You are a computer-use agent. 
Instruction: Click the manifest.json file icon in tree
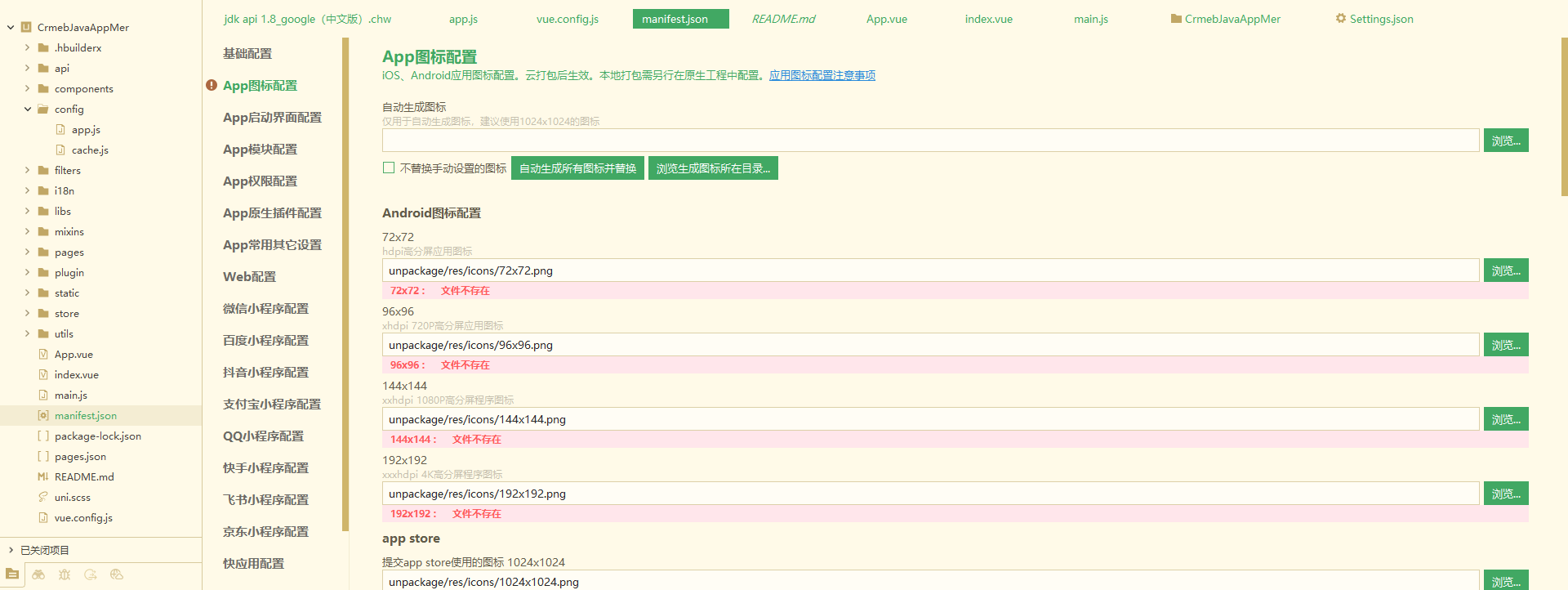tap(44, 415)
